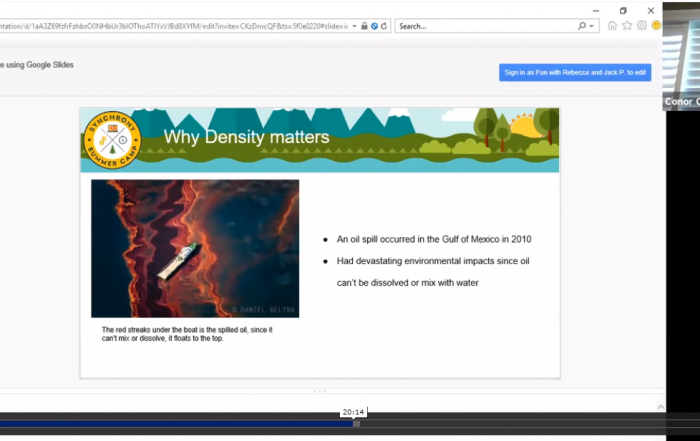700x441 pixels.
Task: Click the oil spill photo on slide
Action: pos(195,249)
